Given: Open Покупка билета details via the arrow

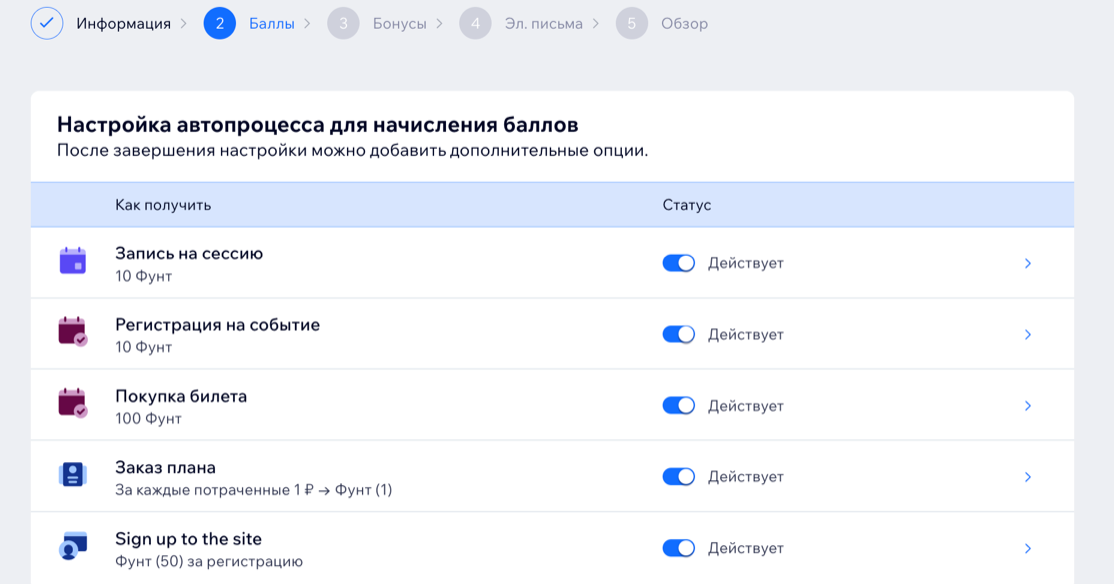Looking at the screenshot, I should 1028,406.
